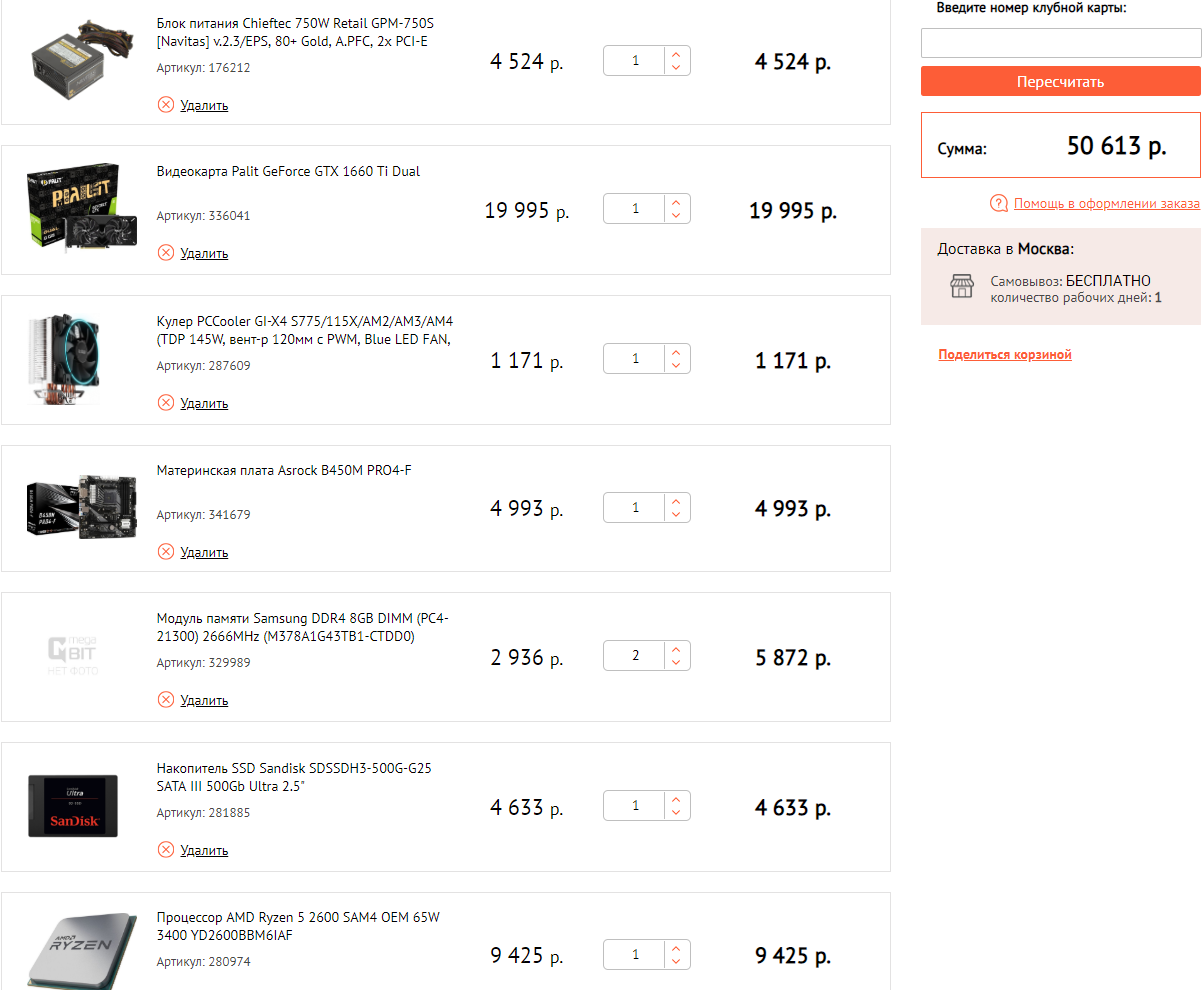Open Помощь в оформлении заказа link
Image resolution: width=1203 pixels, height=990 pixels.
[x=1106, y=204]
